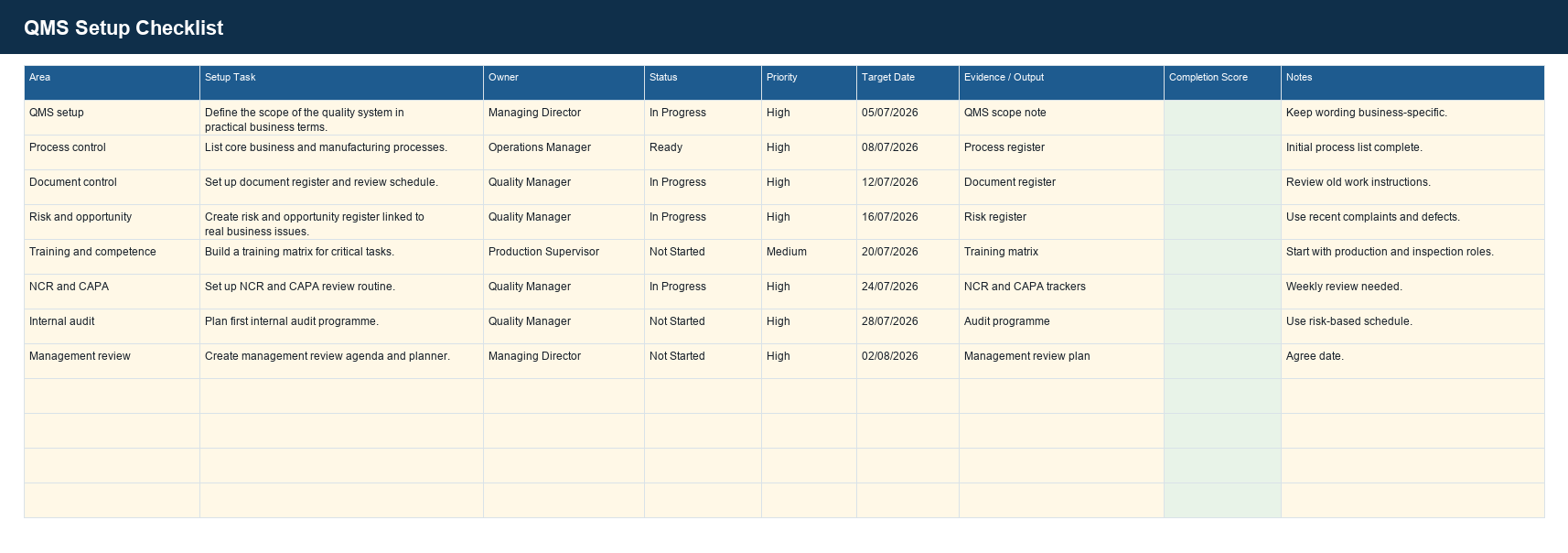Image resolution: width=1568 pixels, height=553 pixels.
Task: Click the 'Keep wording business-specific.' note
Action: (1412, 117)
